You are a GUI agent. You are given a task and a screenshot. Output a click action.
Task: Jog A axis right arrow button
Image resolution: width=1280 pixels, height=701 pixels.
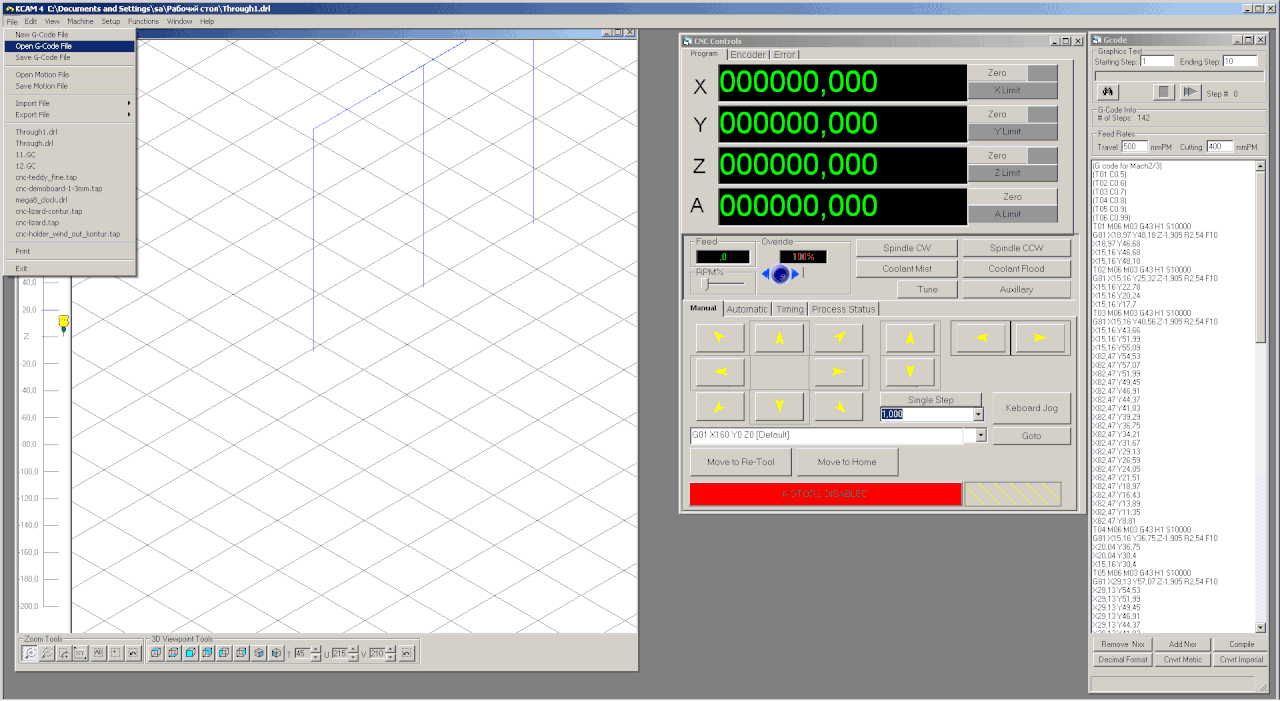point(1039,338)
